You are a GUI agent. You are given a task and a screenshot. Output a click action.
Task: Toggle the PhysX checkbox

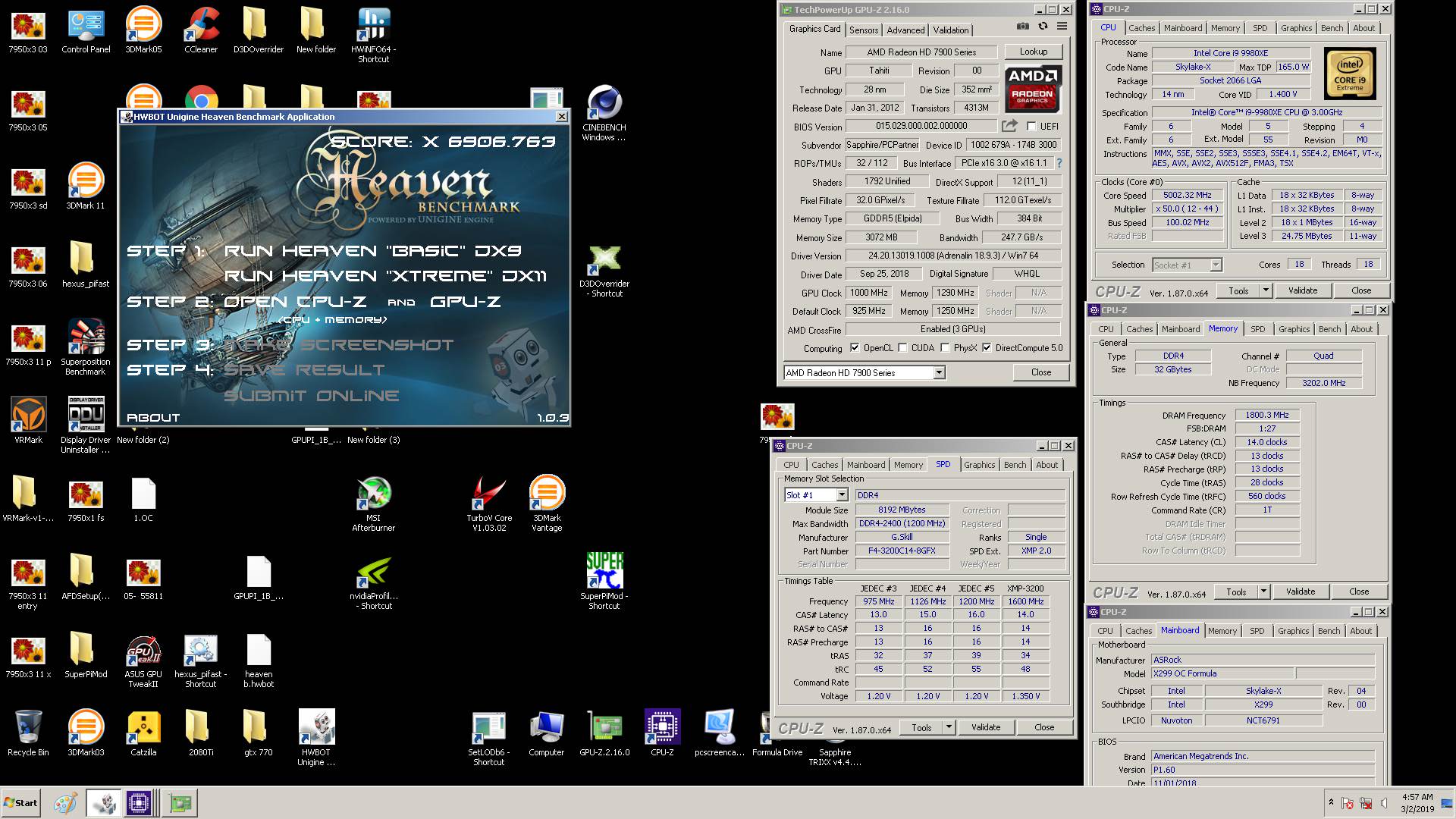(945, 348)
